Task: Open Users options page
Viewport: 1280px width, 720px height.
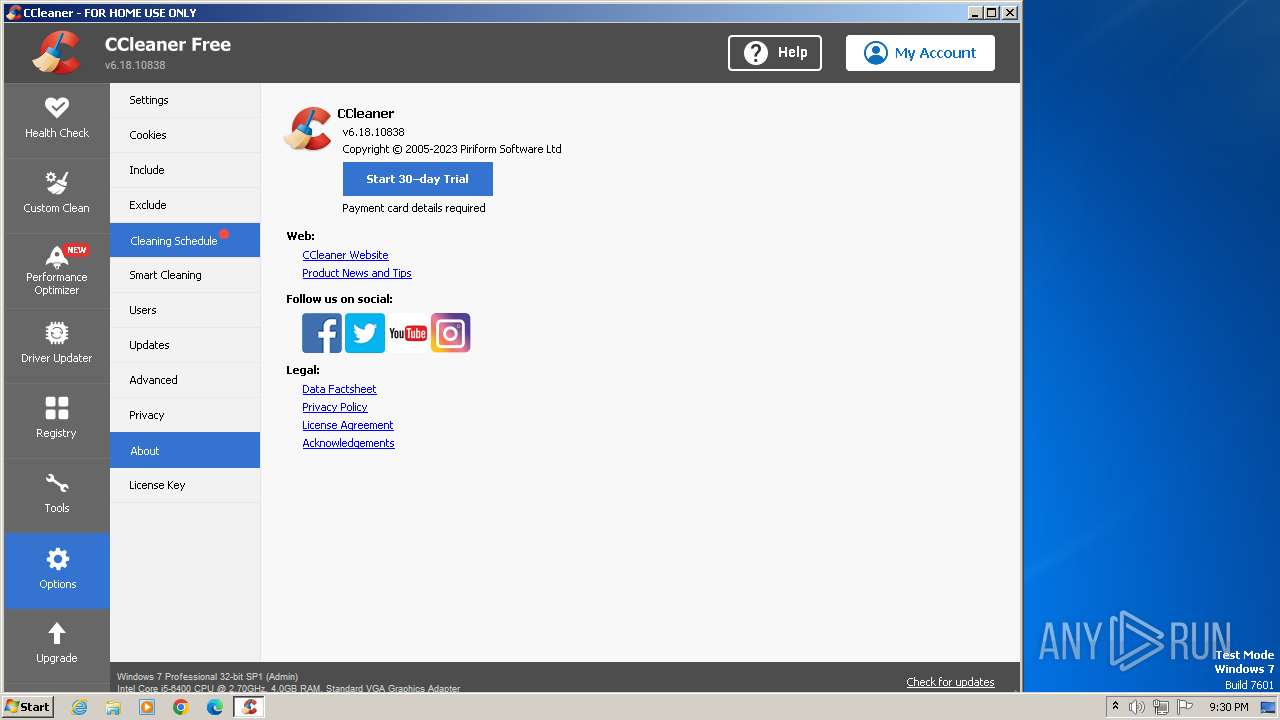Action: (x=185, y=310)
